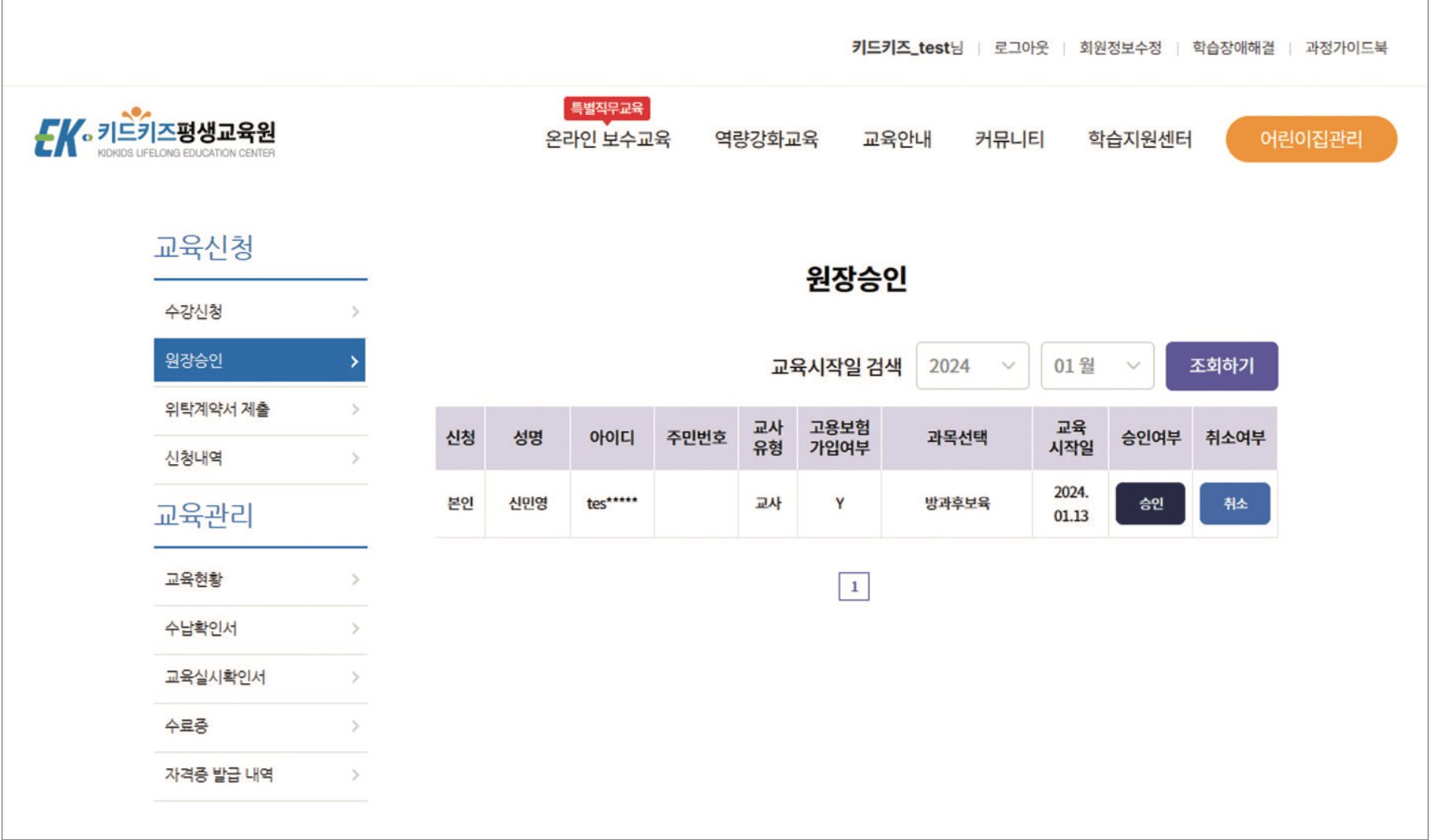Approve with the 승인 button
This screenshot has width=1433, height=840.
(1149, 504)
